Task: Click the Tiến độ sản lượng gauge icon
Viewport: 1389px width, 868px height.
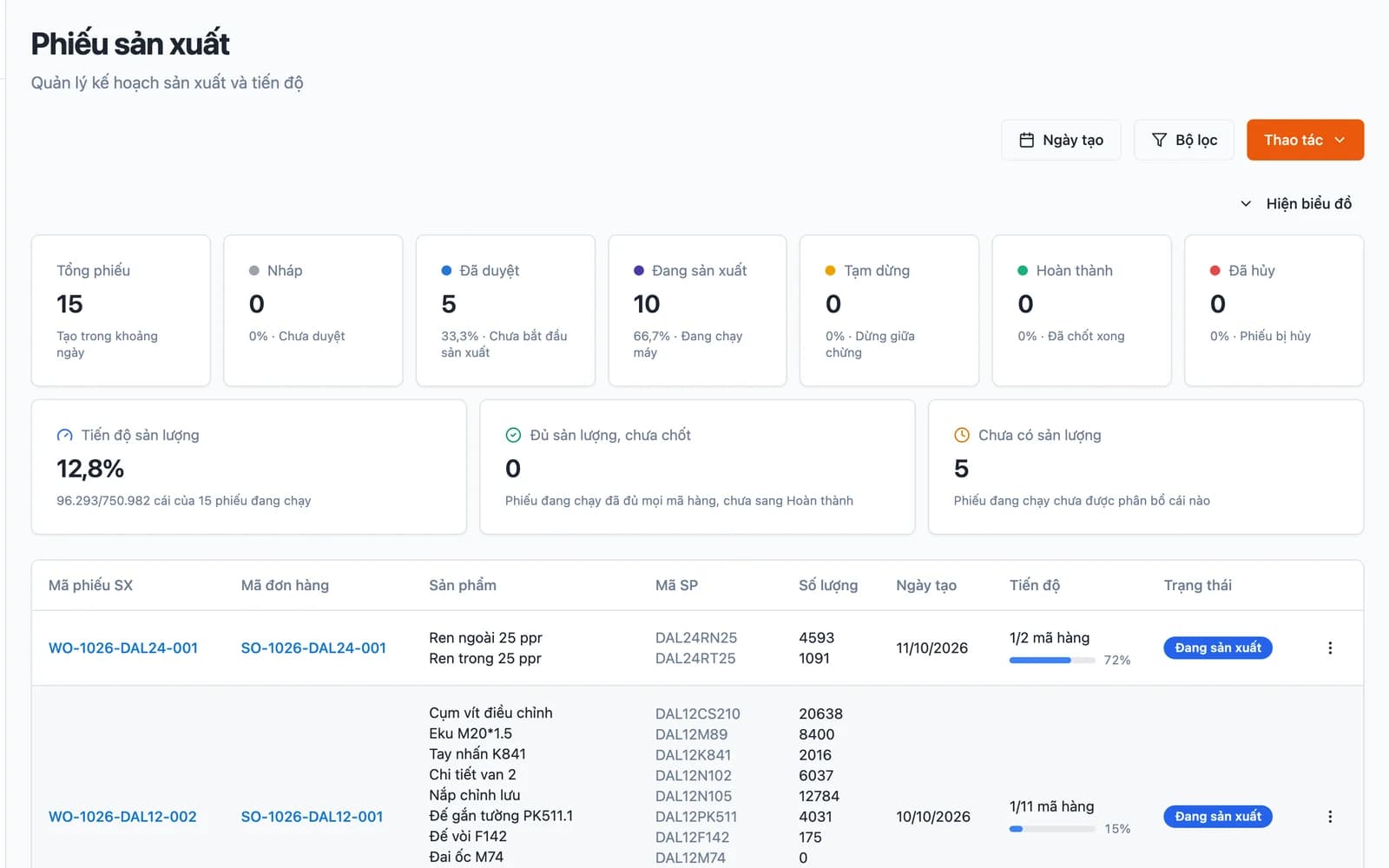Action: click(x=65, y=435)
